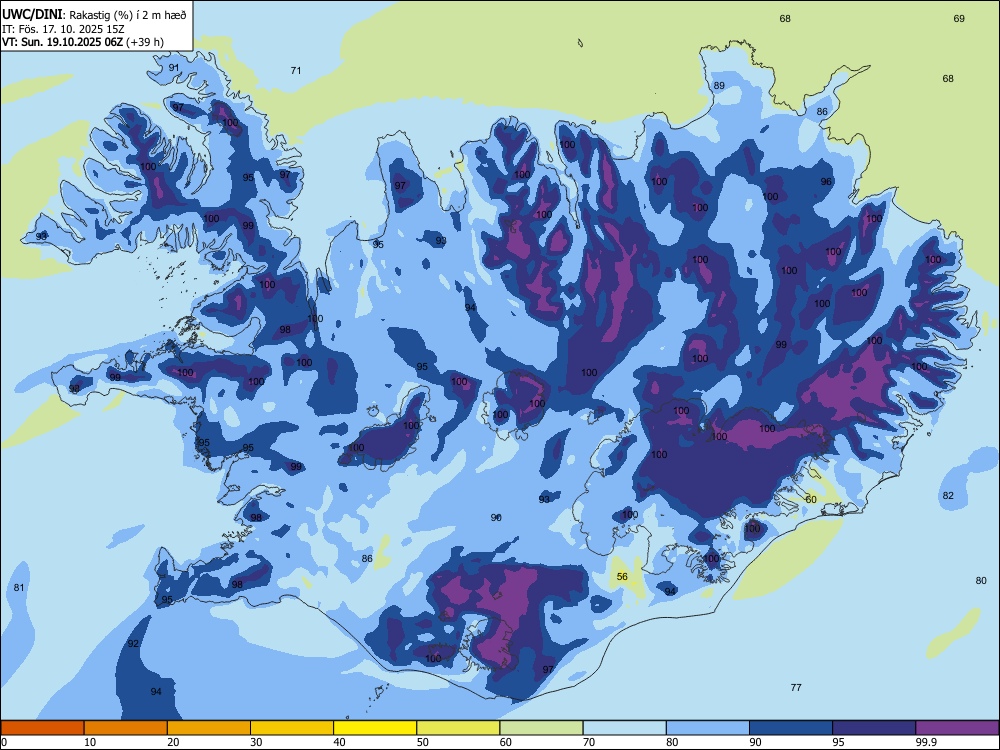Click the 'UWC/DINI' title text
This screenshot has width=1000, height=750.
click(33, 15)
